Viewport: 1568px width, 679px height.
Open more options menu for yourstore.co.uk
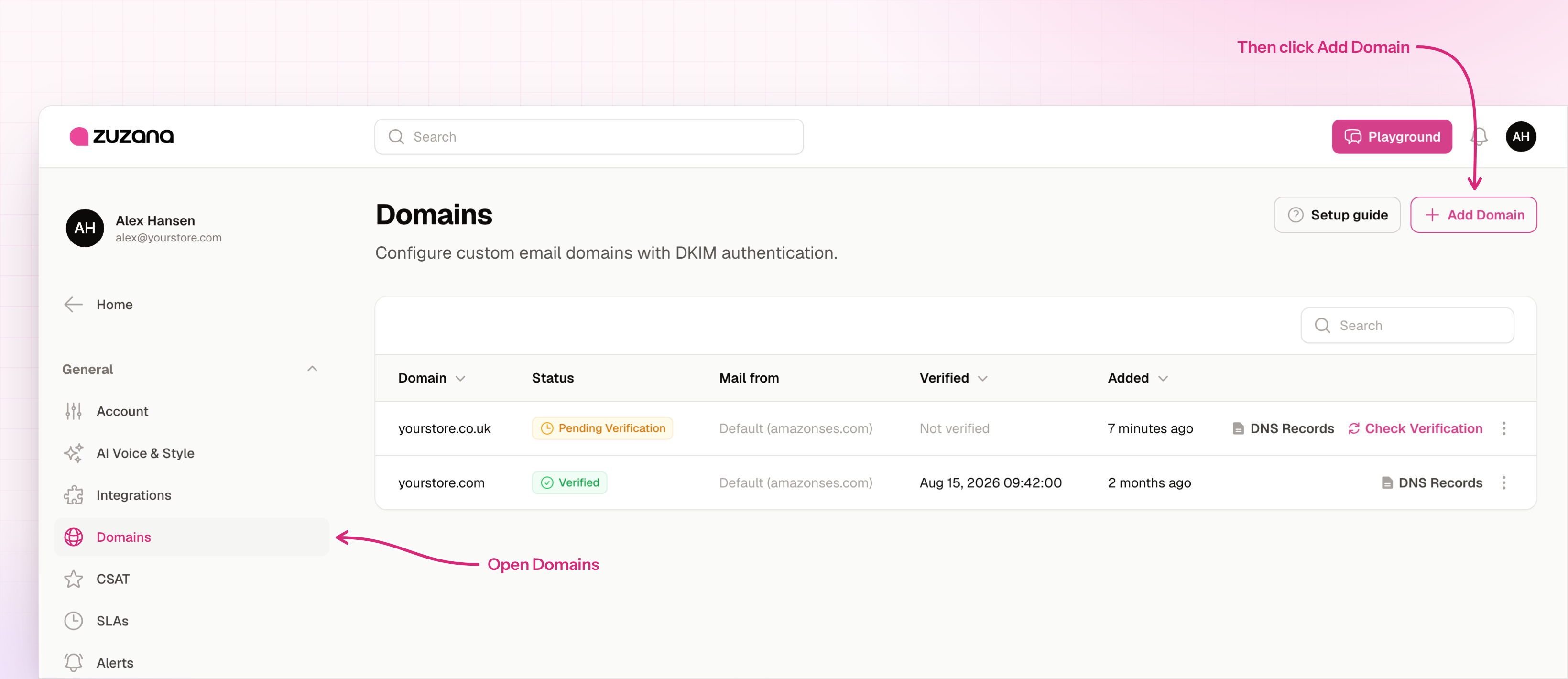[x=1504, y=429]
